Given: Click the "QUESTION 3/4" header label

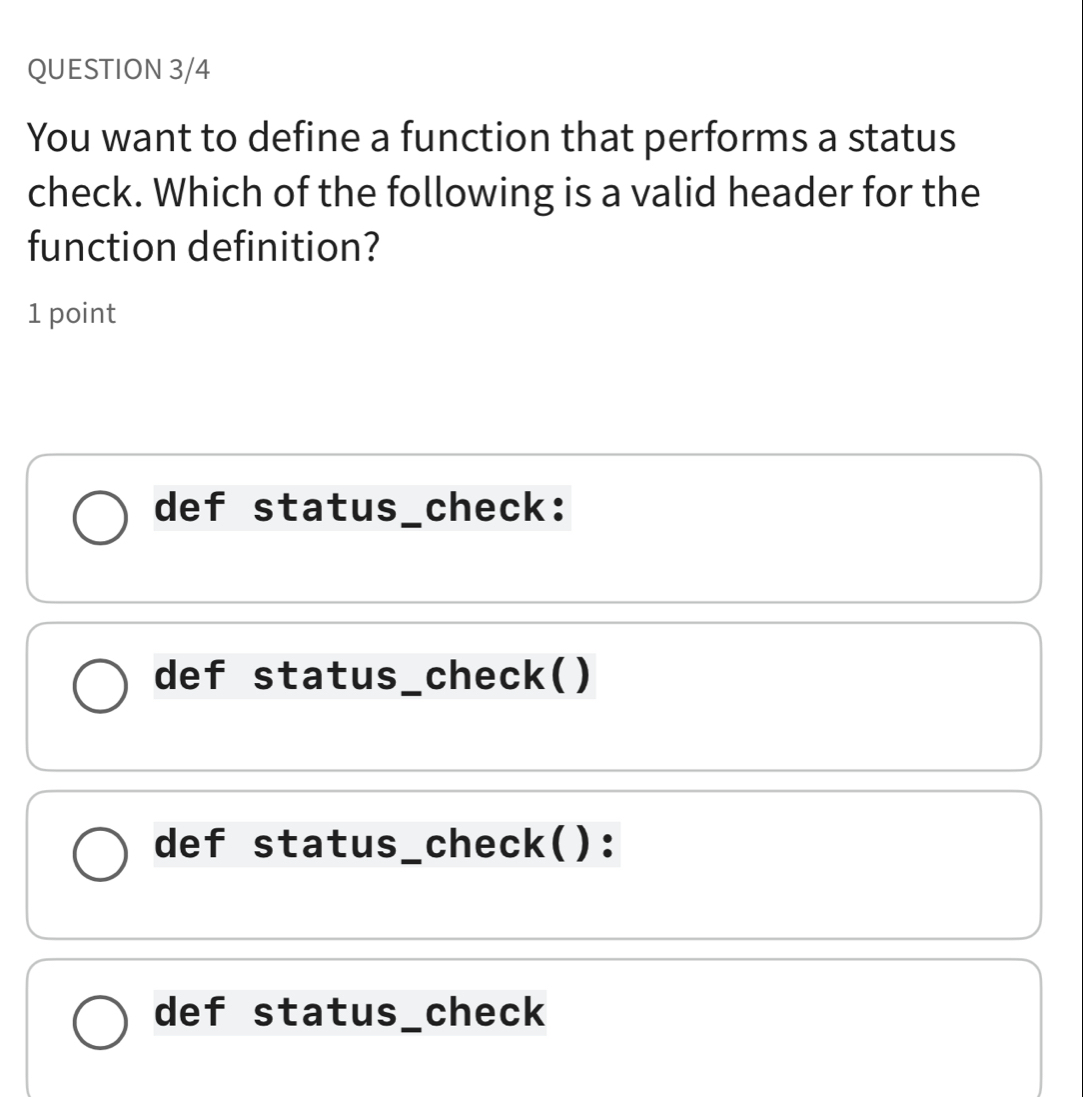Looking at the screenshot, I should 117,71.
